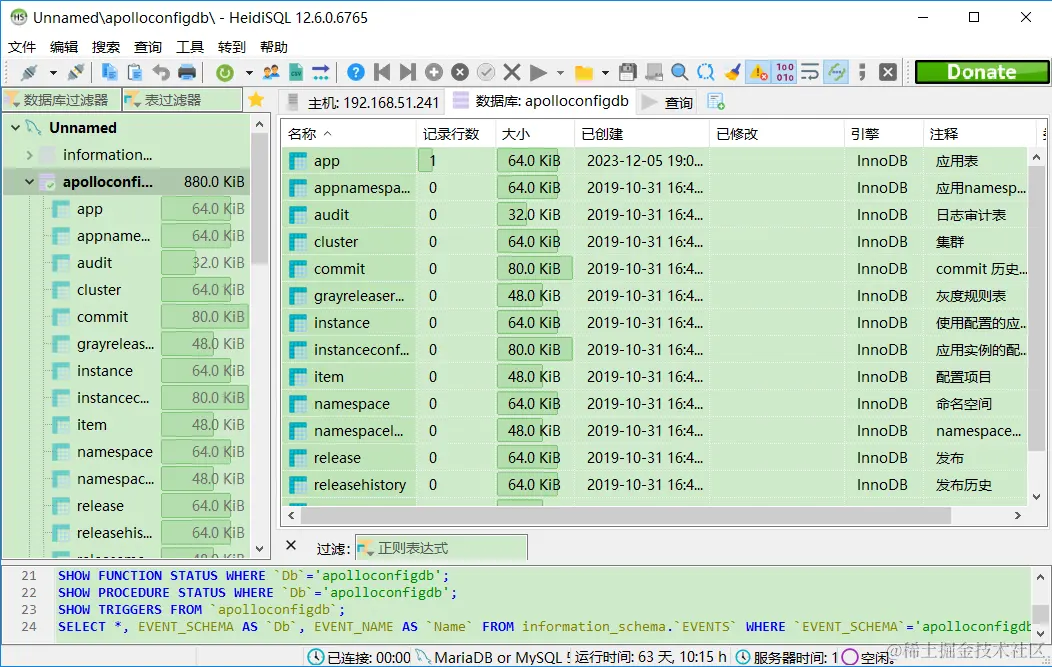This screenshot has width=1052, height=667.
Task: Click the 64.0 KiB size bar of app row
Action: [x=528, y=161]
